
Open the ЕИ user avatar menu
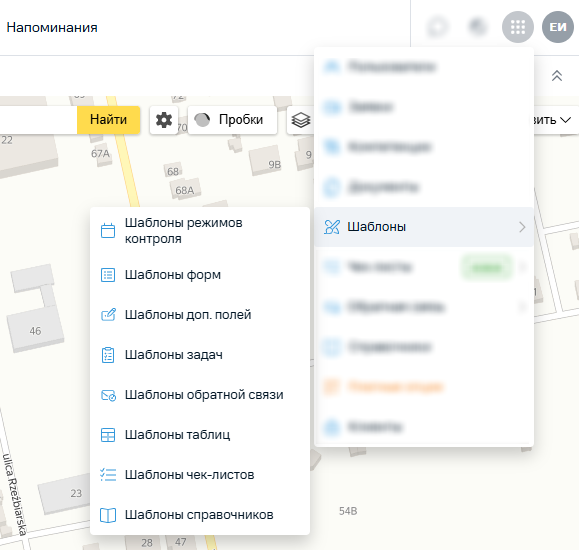(558, 27)
